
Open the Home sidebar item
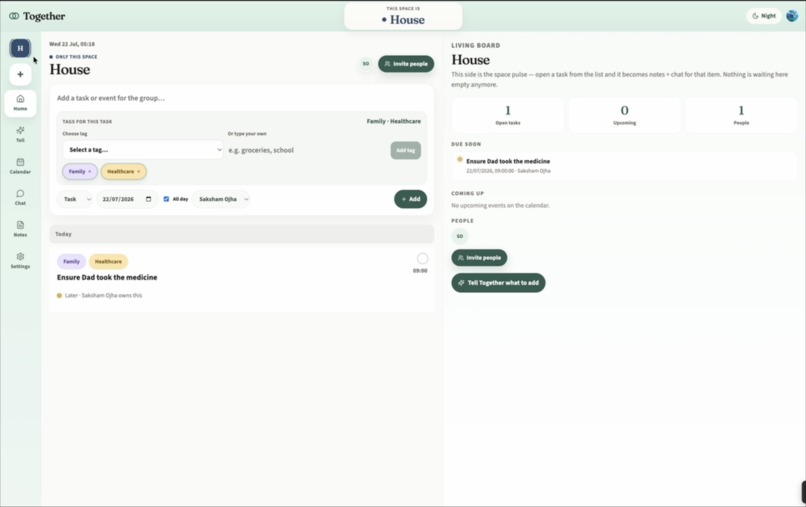tap(20, 103)
